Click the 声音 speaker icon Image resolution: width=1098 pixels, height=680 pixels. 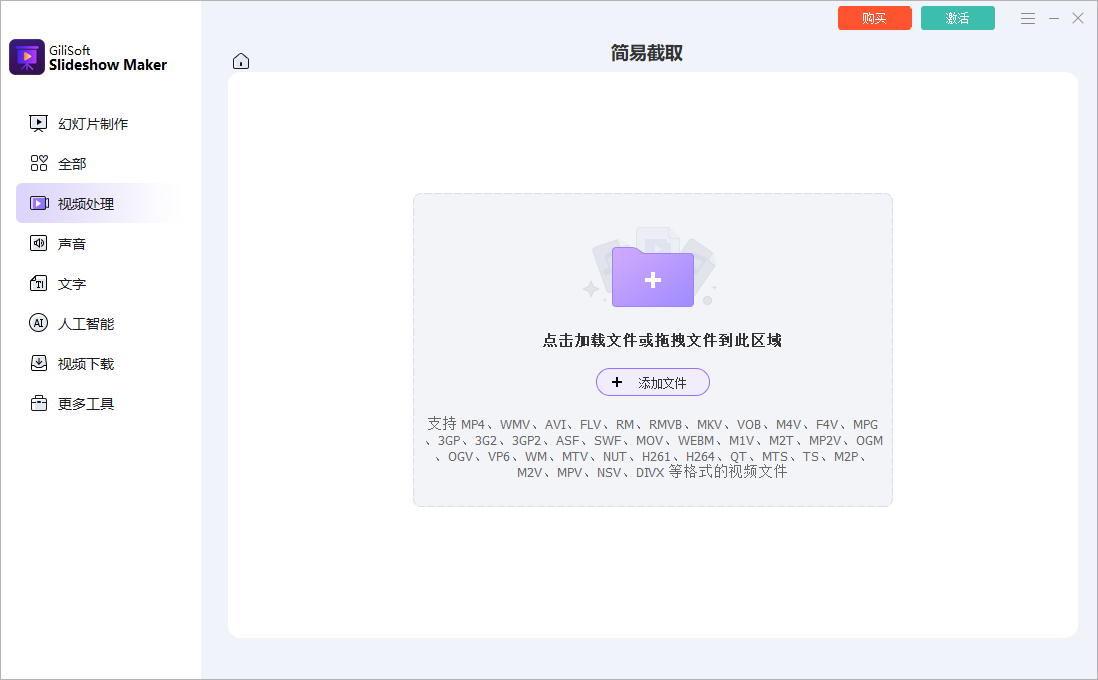coord(39,244)
